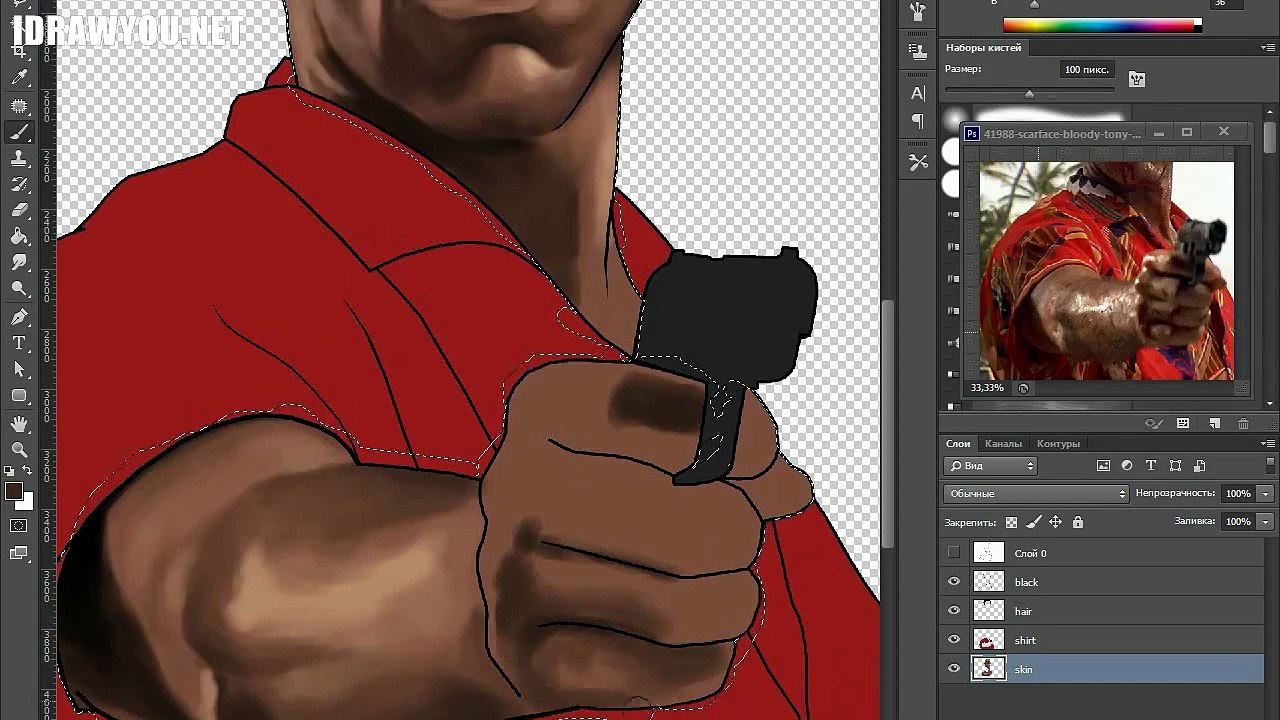Screen dimensions: 1280x720
Task: Open the Brush panel icon in dock
Action: (x=918, y=13)
